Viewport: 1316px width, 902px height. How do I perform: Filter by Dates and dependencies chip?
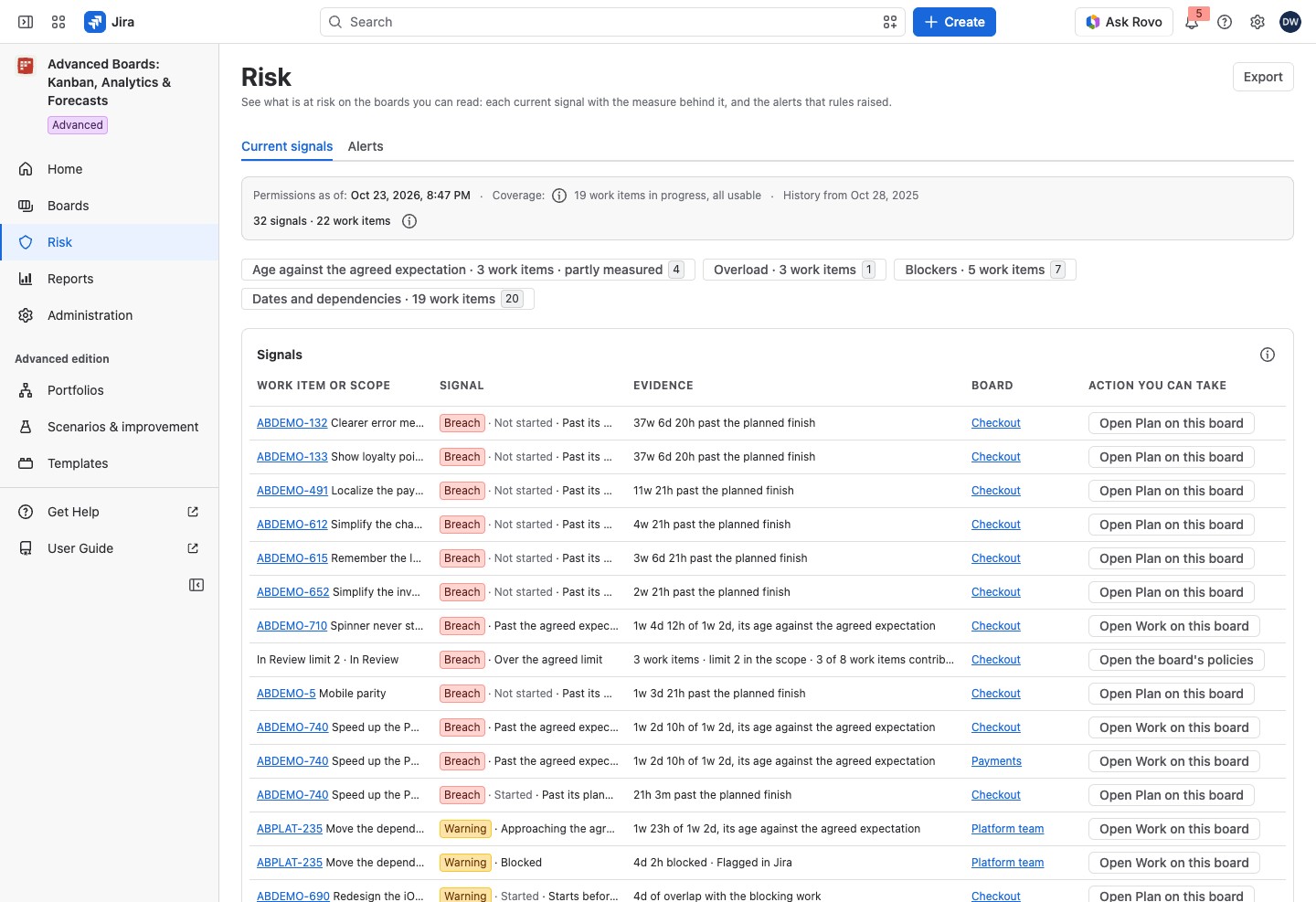tap(387, 299)
